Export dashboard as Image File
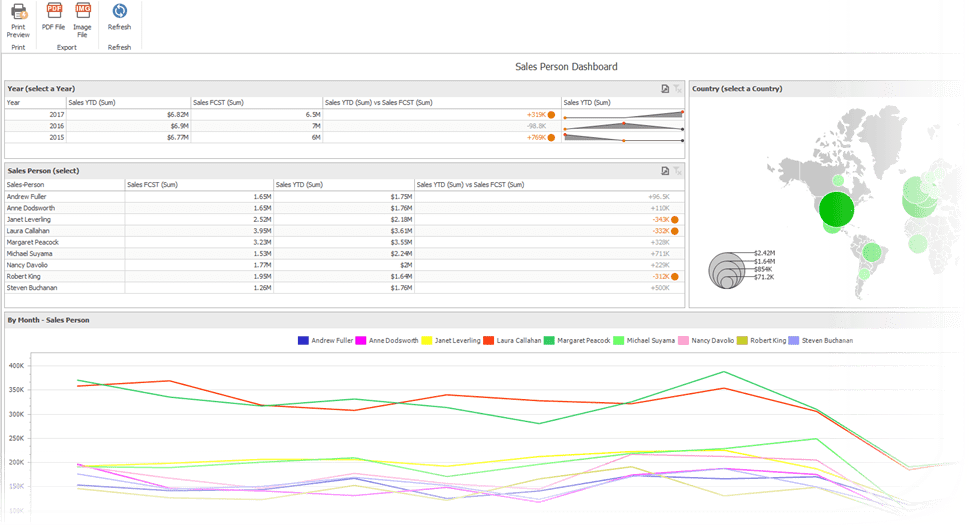Image resolution: width=974 pixels, height=530 pixels. pyautogui.click(x=82, y=21)
